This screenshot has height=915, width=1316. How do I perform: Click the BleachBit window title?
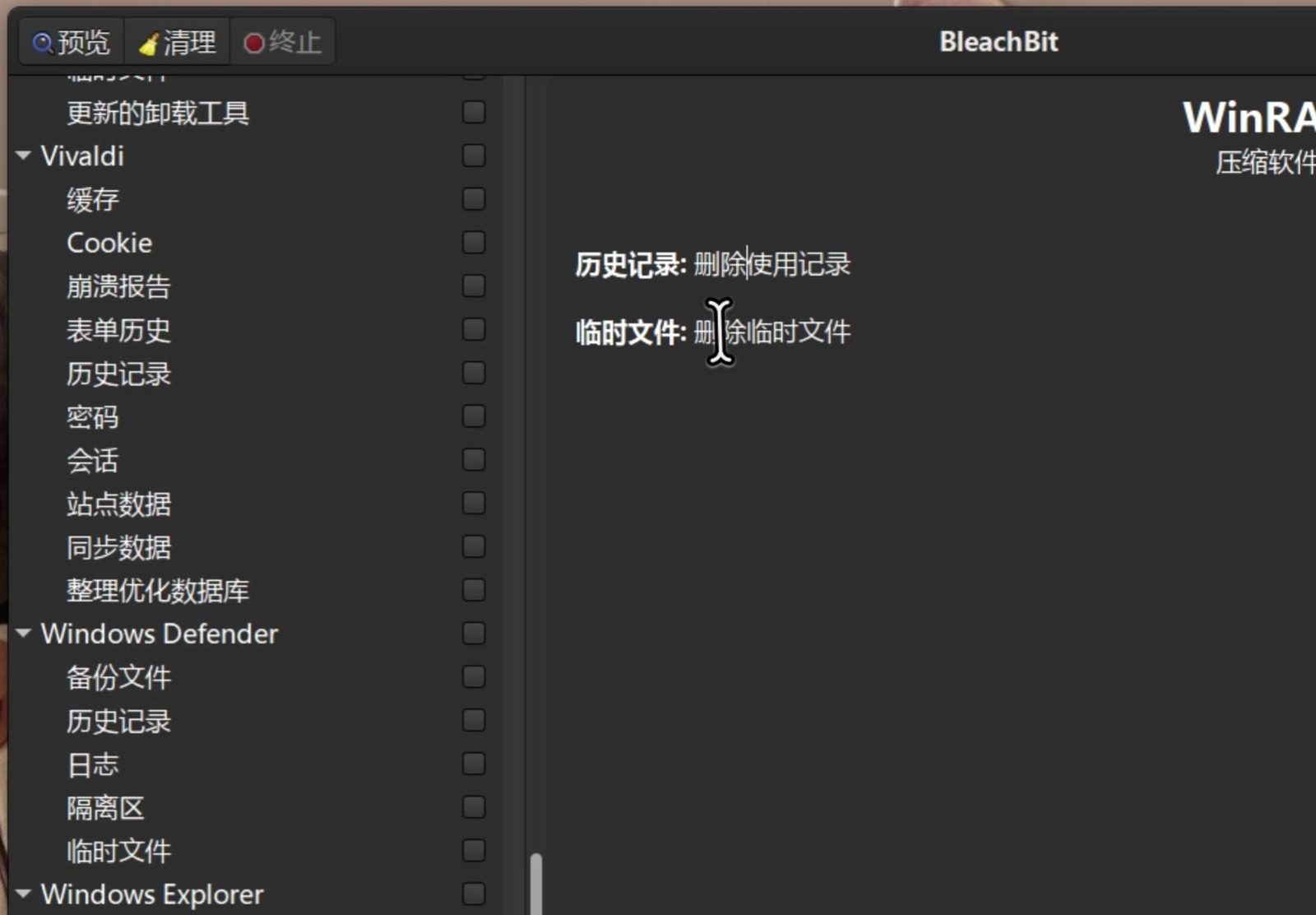tap(999, 42)
